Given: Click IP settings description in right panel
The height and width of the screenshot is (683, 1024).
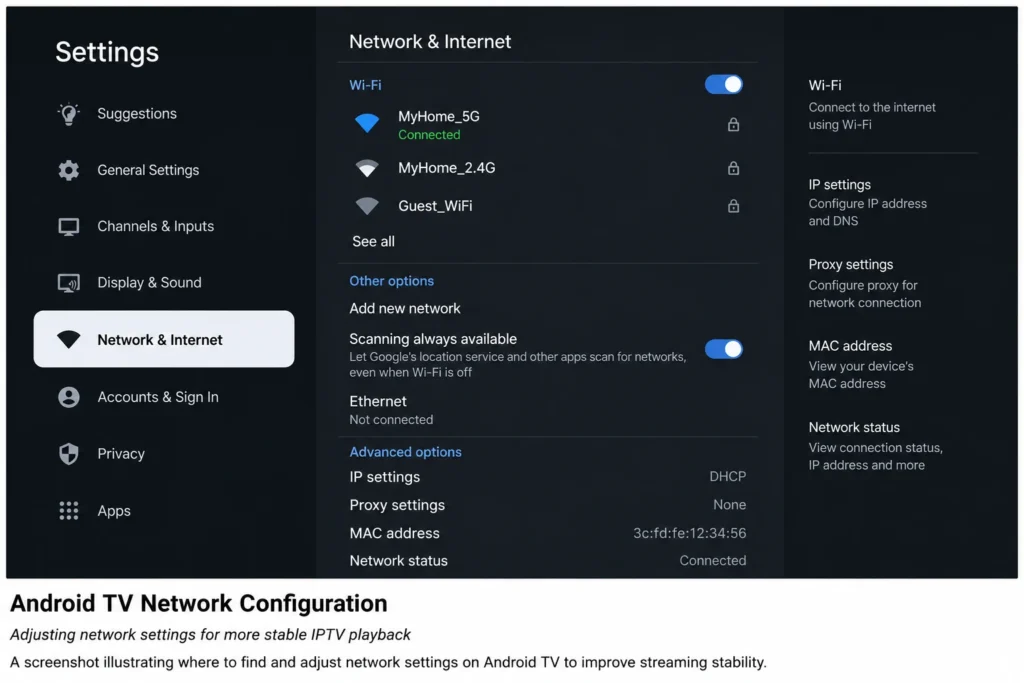Looking at the screenshot, I should point(867,212).
